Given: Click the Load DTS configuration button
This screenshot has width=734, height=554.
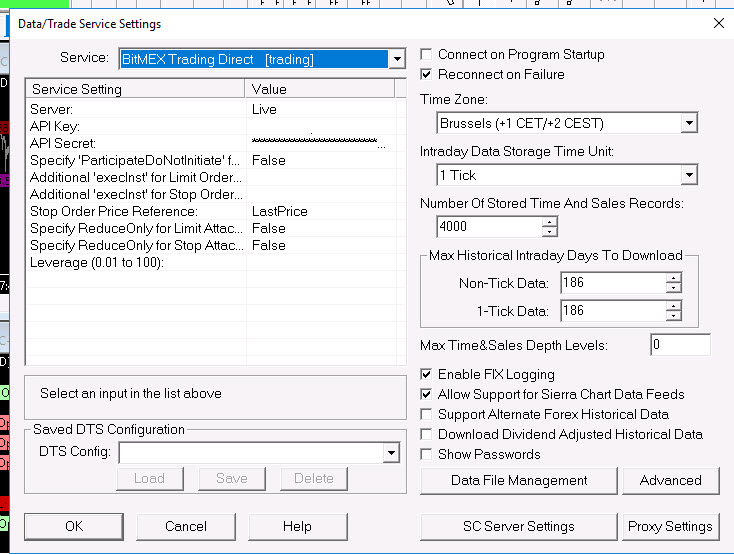Looking at the screenshot, I should coord(150,479).
